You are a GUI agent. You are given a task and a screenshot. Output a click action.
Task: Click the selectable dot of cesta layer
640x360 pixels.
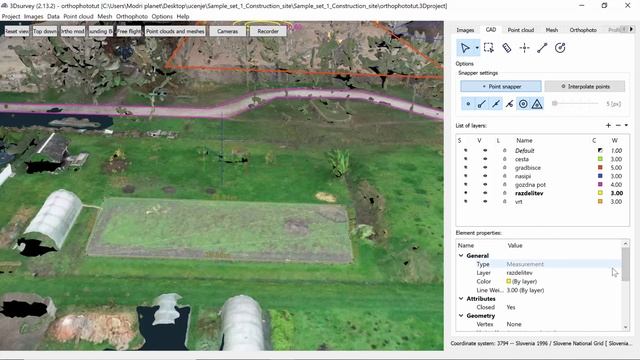click(x=465, y=159)
